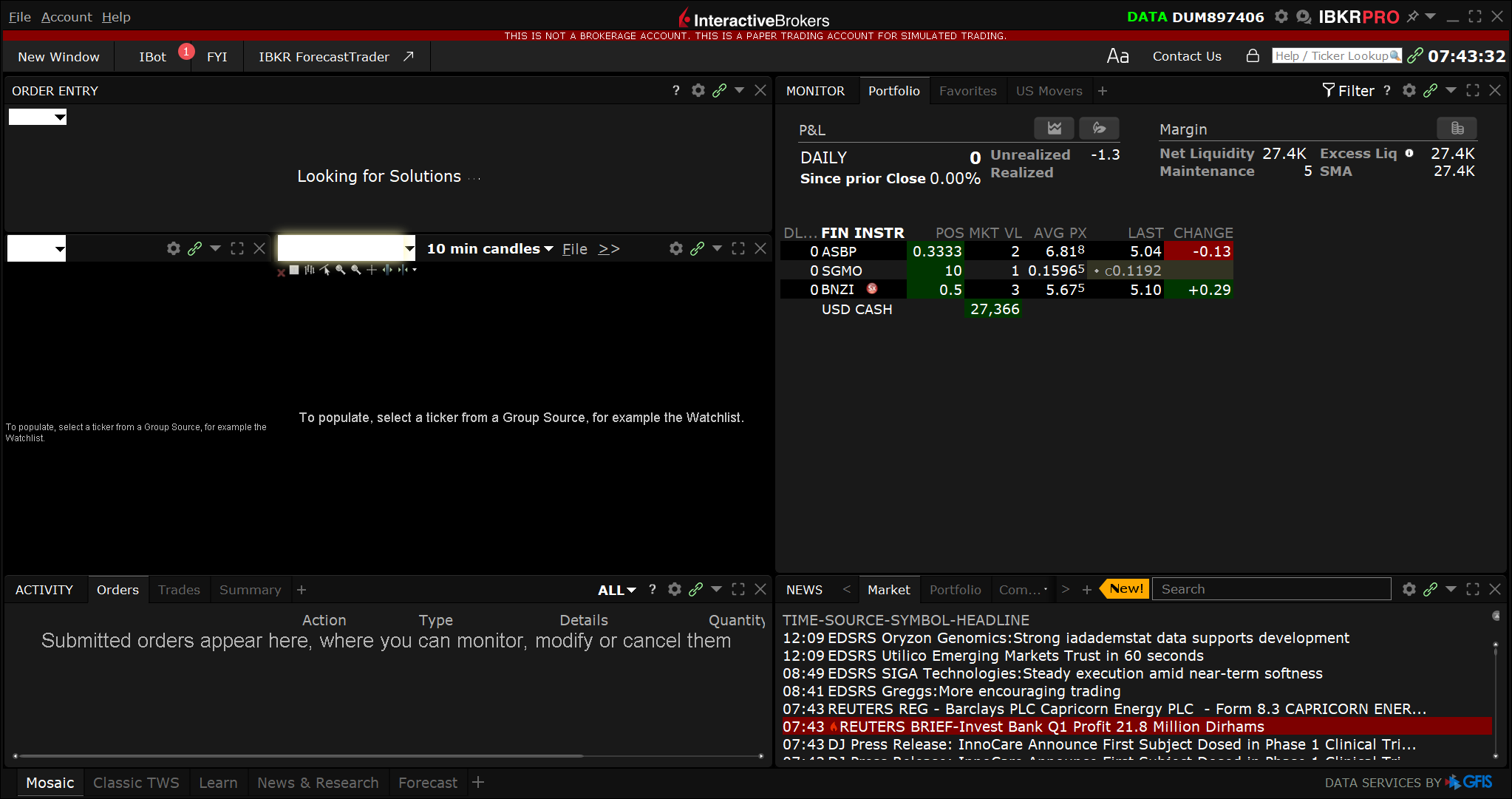Switch to US Movers tab
This screenshot has height=799, width=1512.
[x=1049, y=91]
